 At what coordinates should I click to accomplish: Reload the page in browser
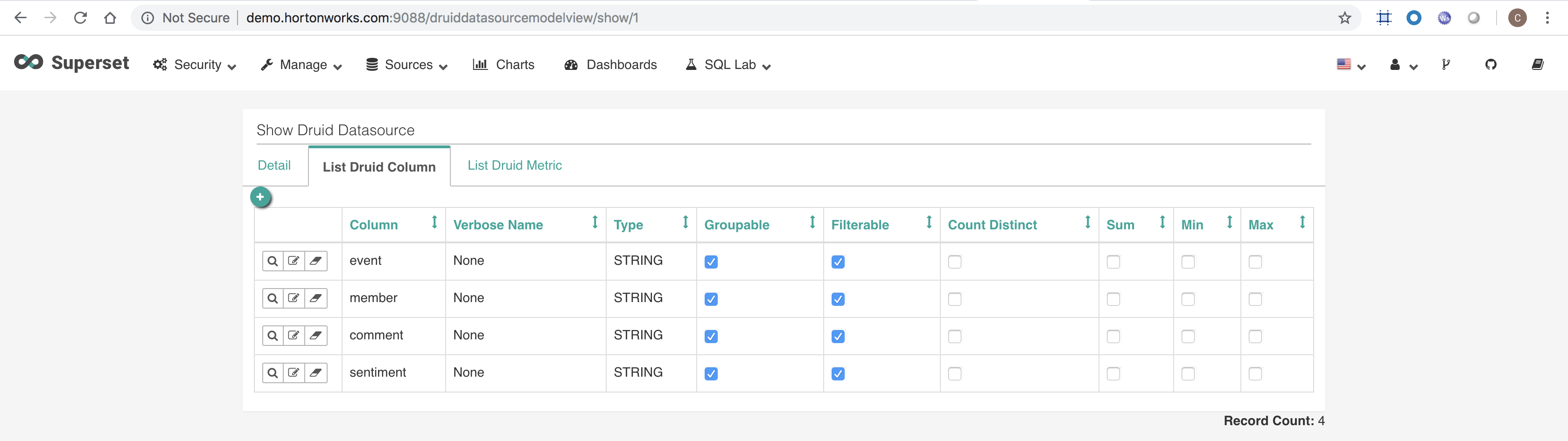[x=80, y=18]
